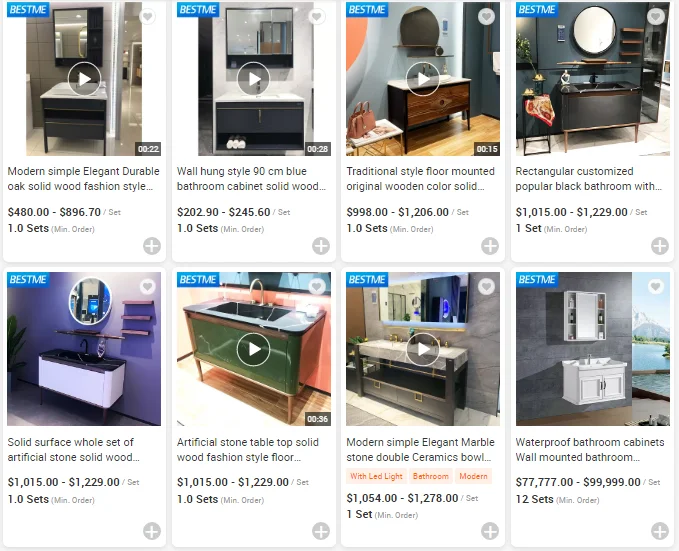The width and height of the screenshot is (679, 551).
Task: Open the Bathroom tag
Action: pyautogui.click(x=430, y=476)
